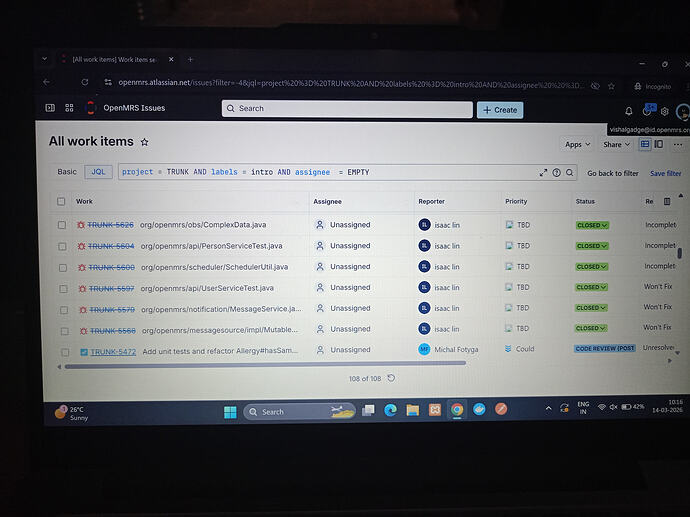This screenshot has height=517, width=690.
Task: Check the TRUNK-5597 row checkbox
Action: pos(63,289)
